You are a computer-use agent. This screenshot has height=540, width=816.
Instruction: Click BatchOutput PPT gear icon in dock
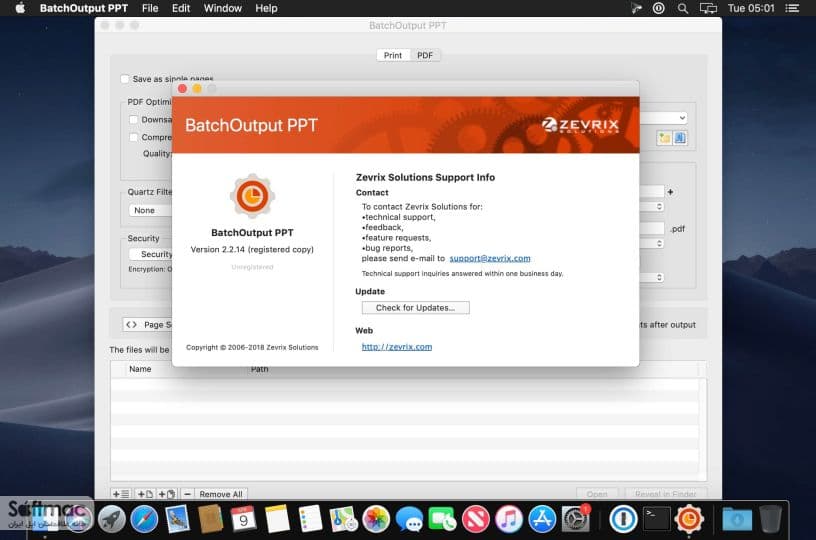pyautogui.click(x=689, y=519)
